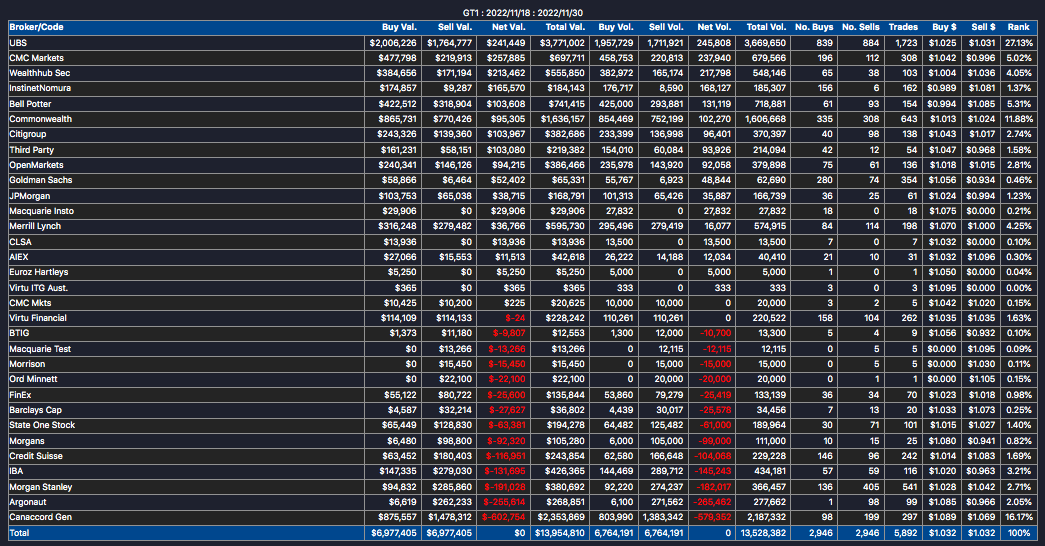Viewport: 1045px width, 546px height.
Task: Click Virtu Financial net value $-24
Action: coord(515,318)
